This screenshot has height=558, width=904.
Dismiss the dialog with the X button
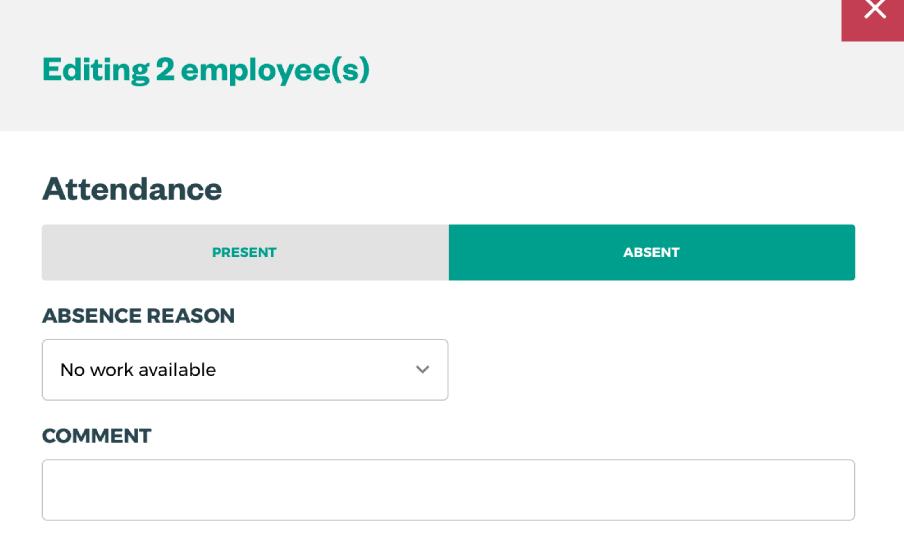(874, 12)
